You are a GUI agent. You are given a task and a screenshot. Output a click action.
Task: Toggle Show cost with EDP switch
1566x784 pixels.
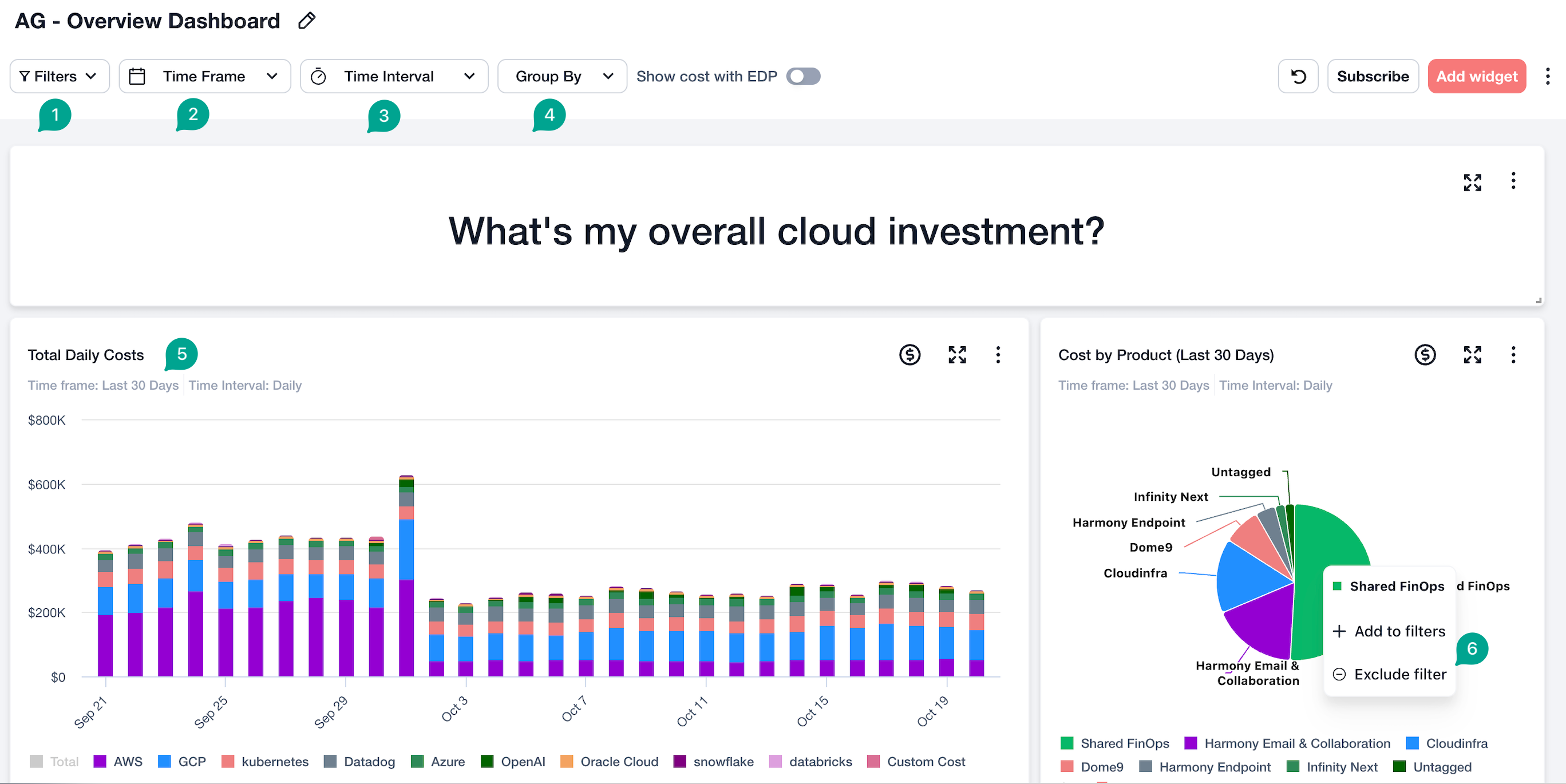click(802, 77)
